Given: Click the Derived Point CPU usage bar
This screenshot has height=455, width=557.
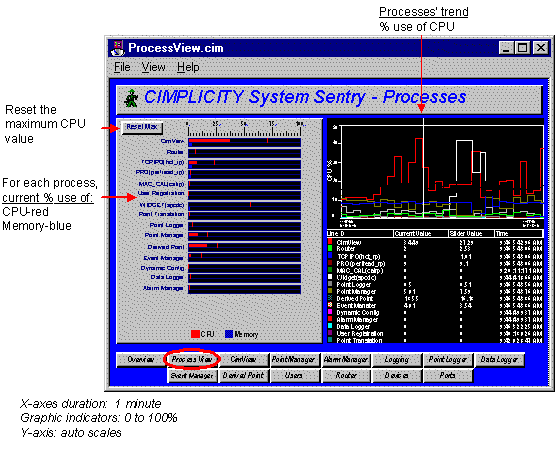Looking at the screenshot, I should pos(244,246).
